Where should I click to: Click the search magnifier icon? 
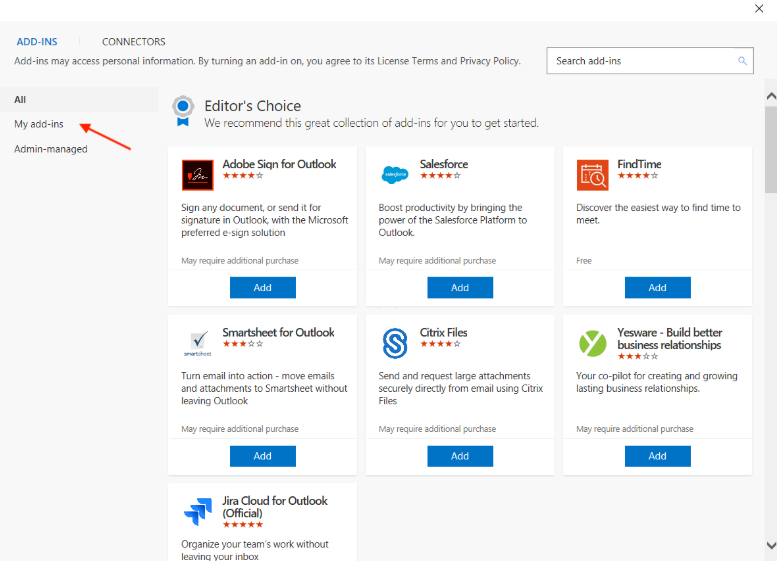pos(742,61)
